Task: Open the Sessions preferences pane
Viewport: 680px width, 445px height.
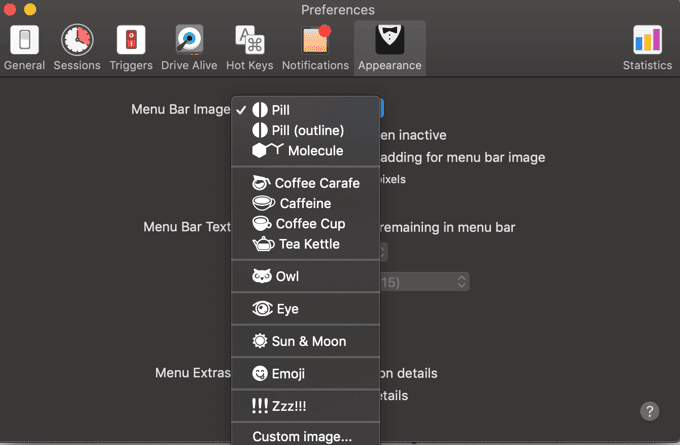Action: 77,48
